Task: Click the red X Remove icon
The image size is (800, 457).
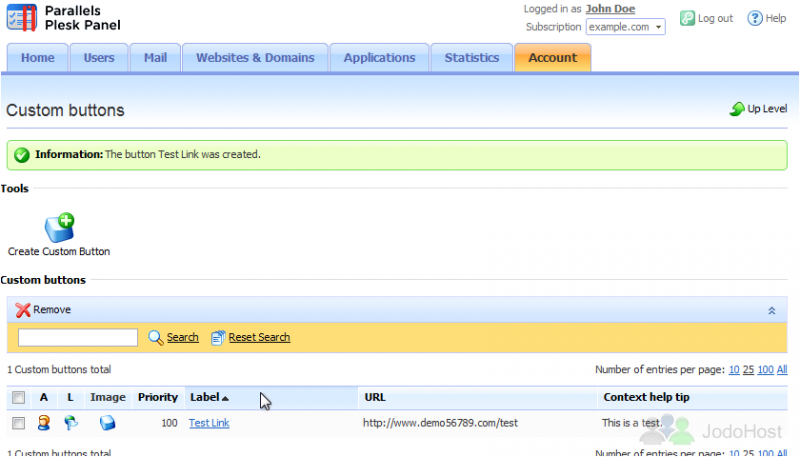Action: pyautogui.click(x=22, y=310)
